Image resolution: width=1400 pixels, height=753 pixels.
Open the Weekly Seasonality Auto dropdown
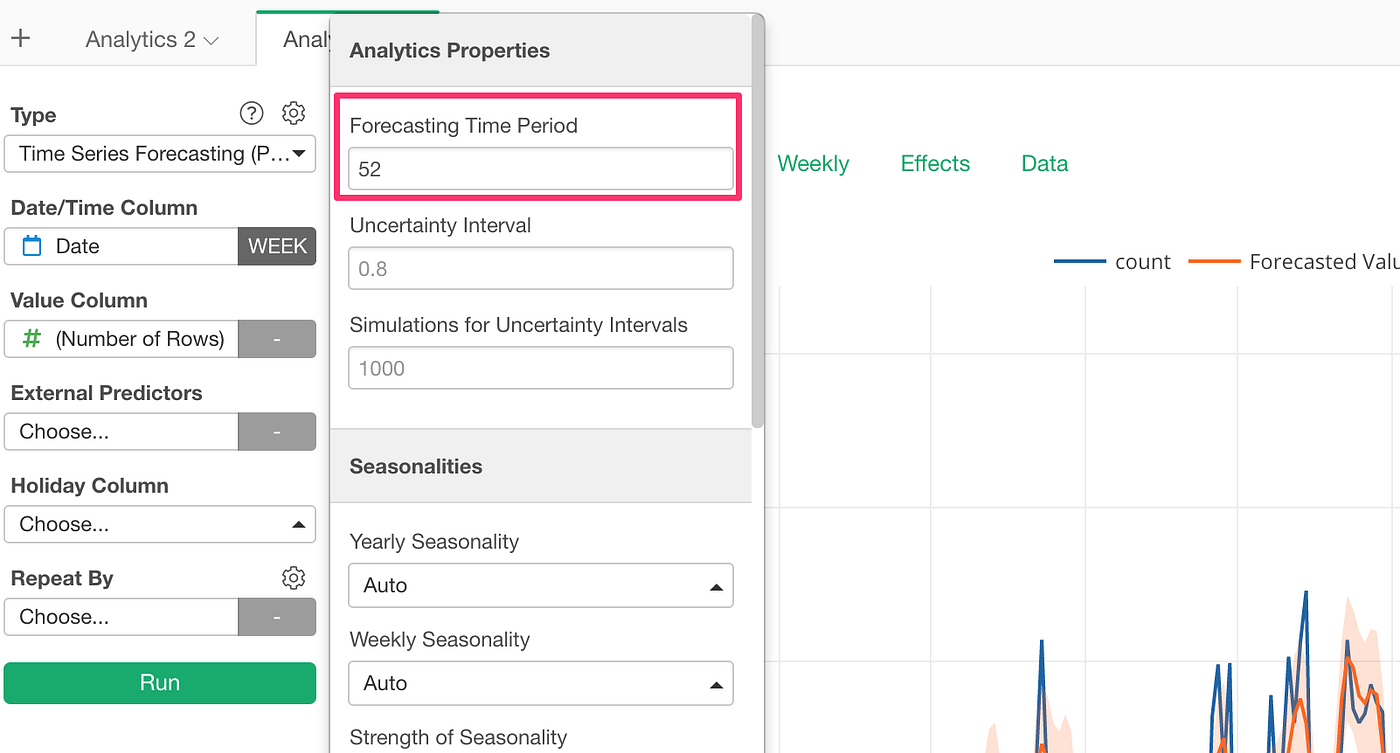[540, 684]
